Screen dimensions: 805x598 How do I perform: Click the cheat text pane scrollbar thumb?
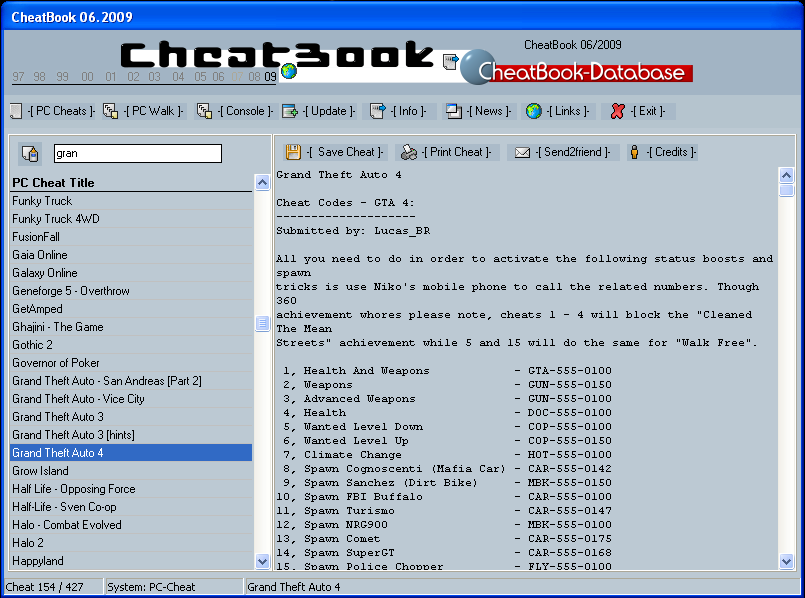point(787,190)
